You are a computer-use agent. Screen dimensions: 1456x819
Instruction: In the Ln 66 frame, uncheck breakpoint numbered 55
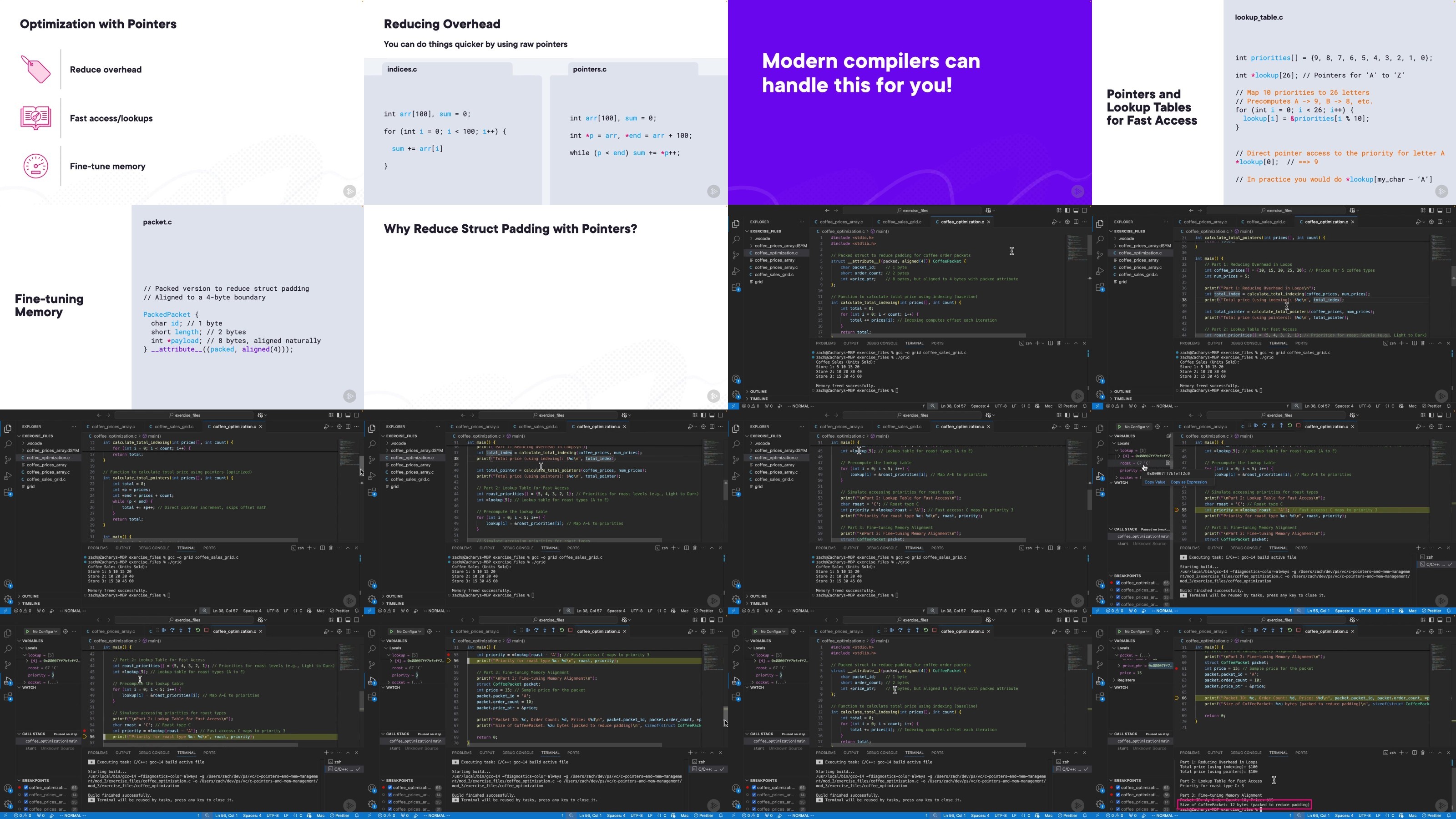click(1118, 788)
